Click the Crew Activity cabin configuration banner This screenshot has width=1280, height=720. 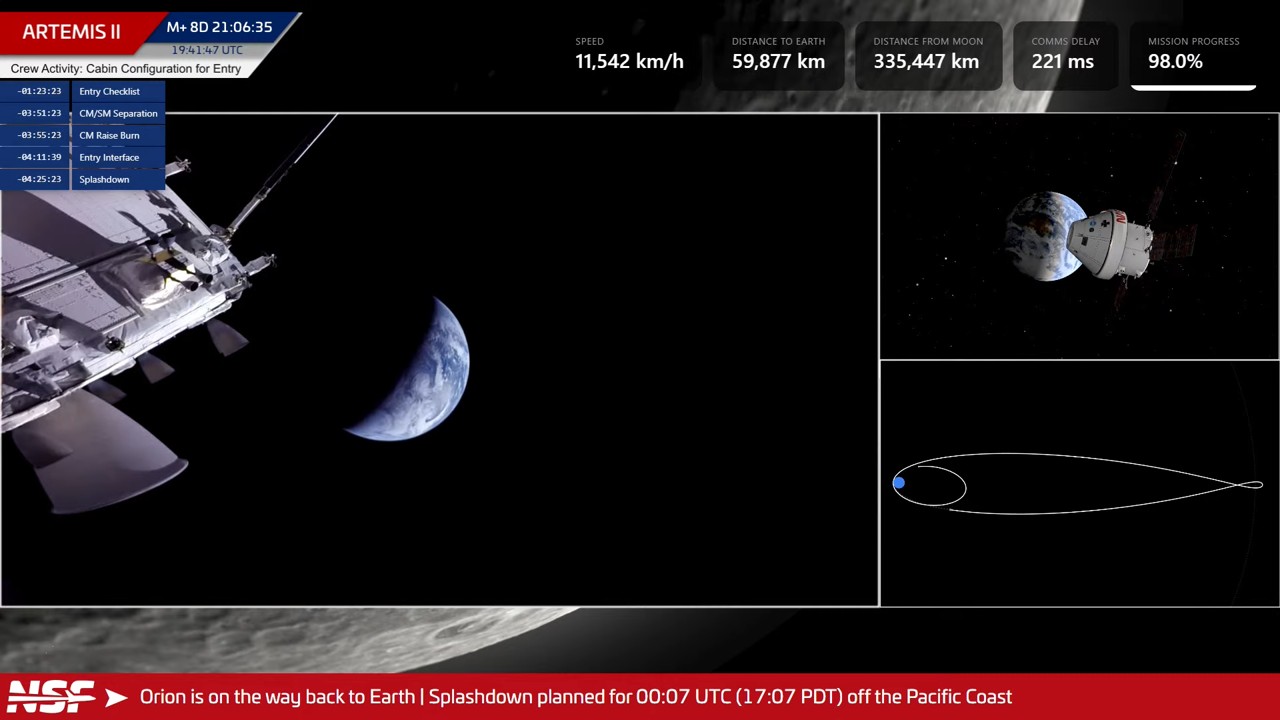(126, 69)
